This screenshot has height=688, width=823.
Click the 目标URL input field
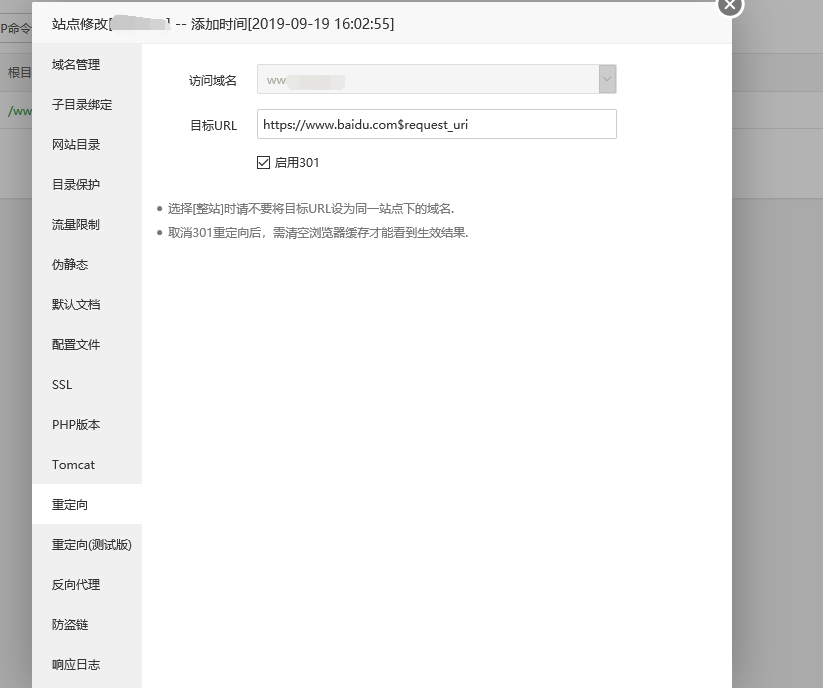[436, 124]
